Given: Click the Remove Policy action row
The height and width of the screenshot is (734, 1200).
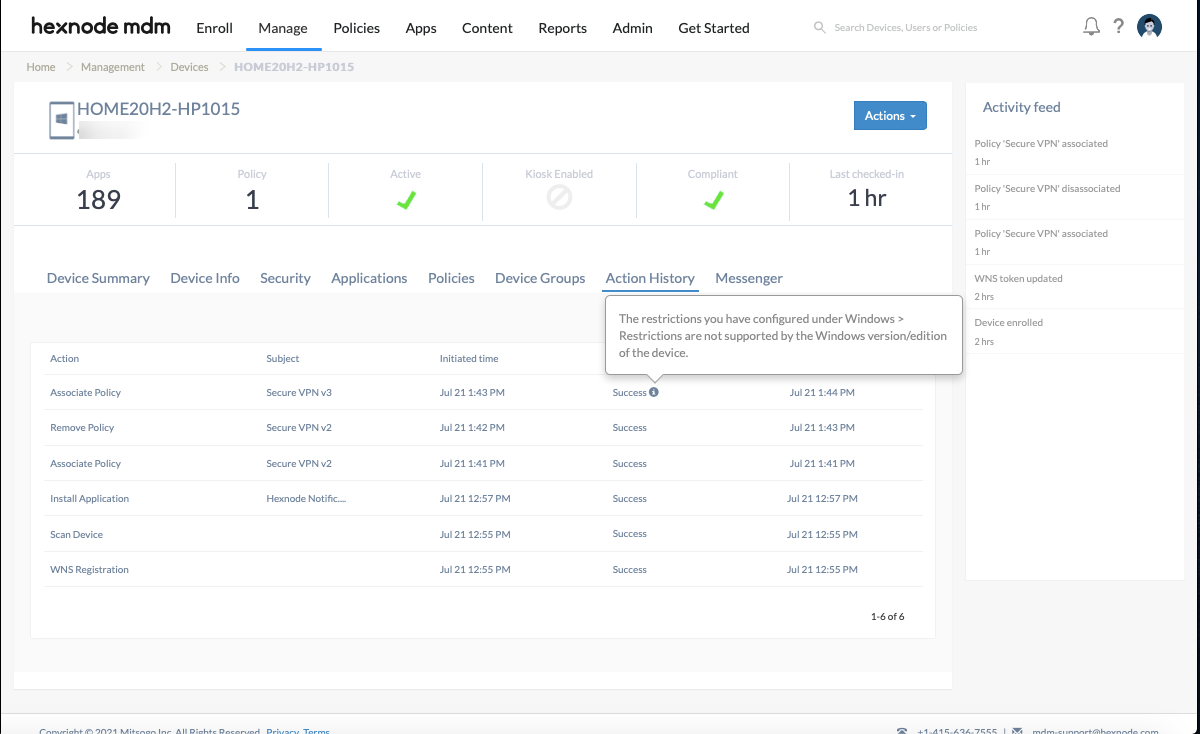Looking at the screenshot, I should 82,428.
